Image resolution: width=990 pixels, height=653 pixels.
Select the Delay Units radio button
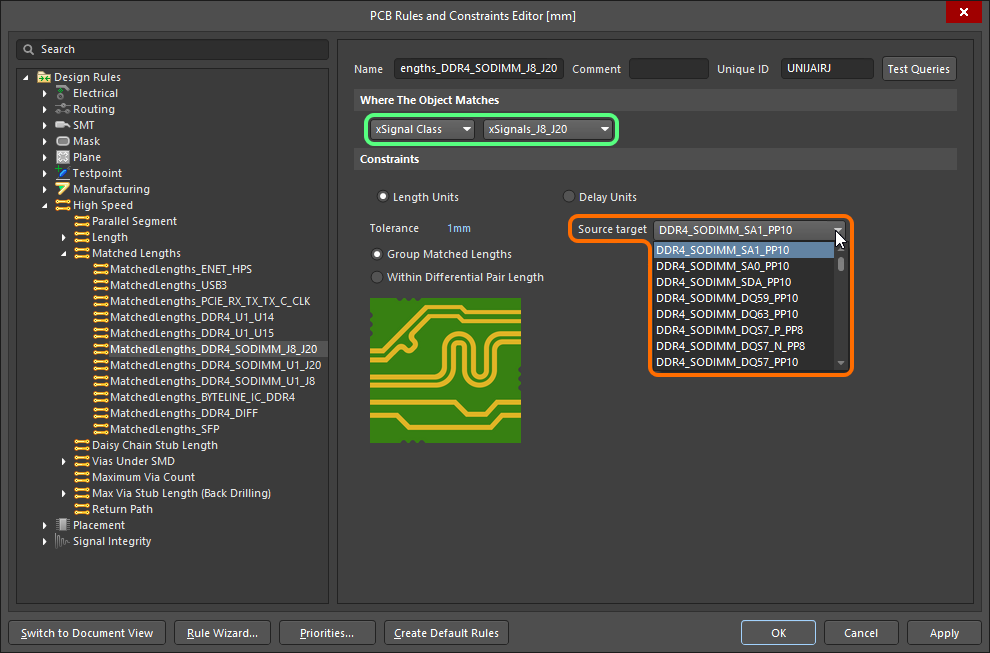pos(570,197)
